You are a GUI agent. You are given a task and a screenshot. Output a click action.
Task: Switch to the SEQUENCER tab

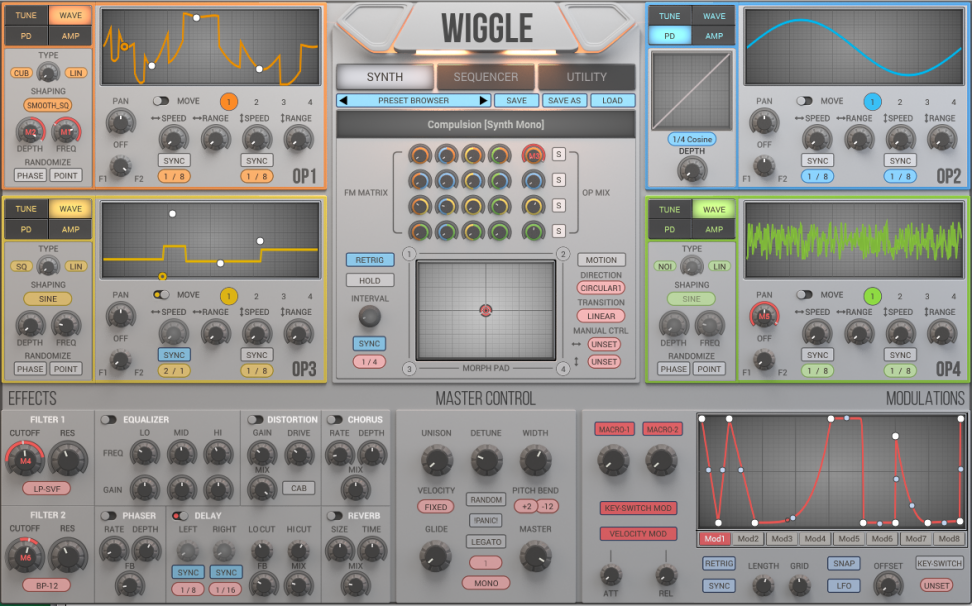pyautogui.click(x=486, y=77)
